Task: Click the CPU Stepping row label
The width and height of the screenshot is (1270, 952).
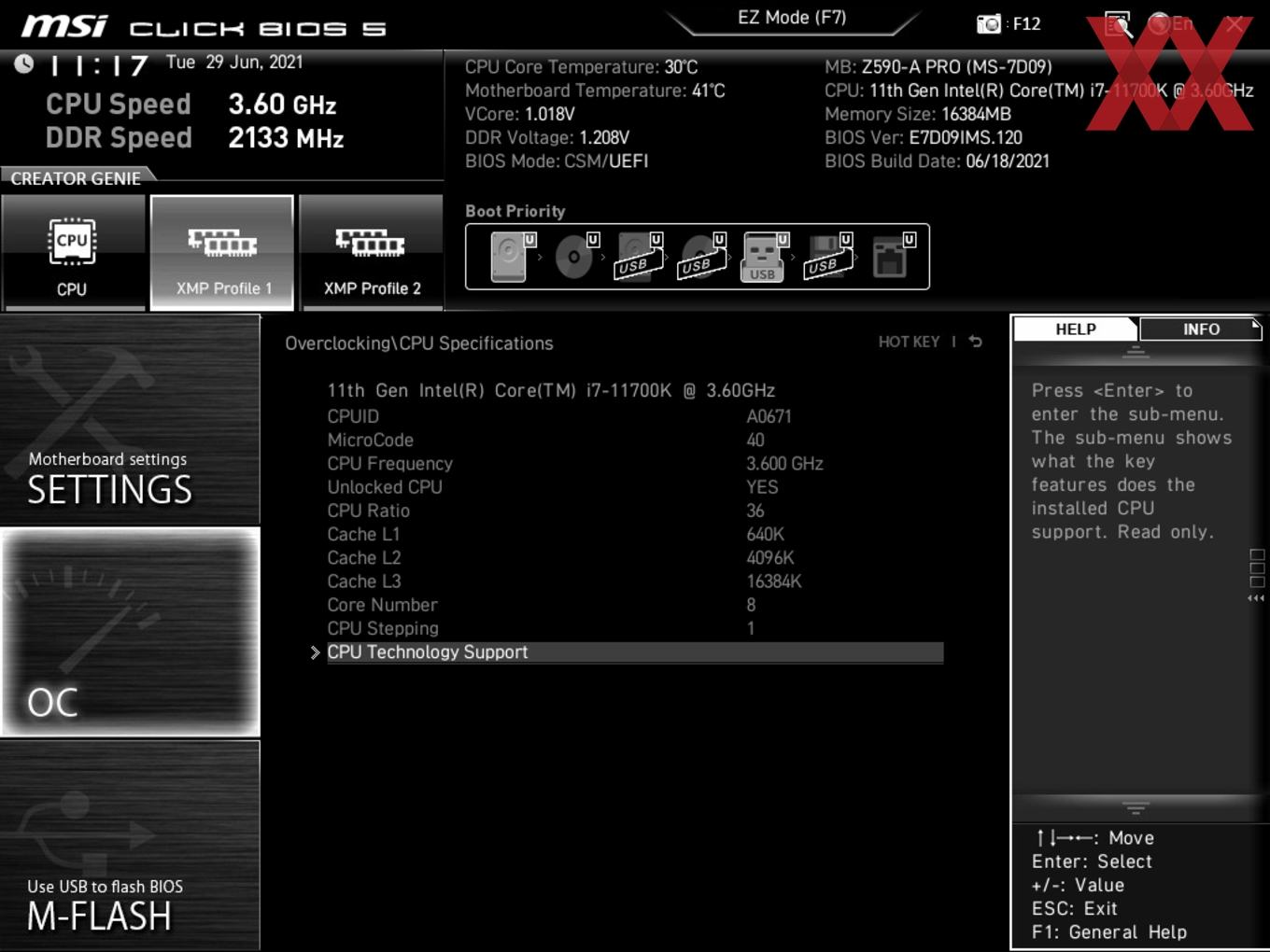Action: 383,628
